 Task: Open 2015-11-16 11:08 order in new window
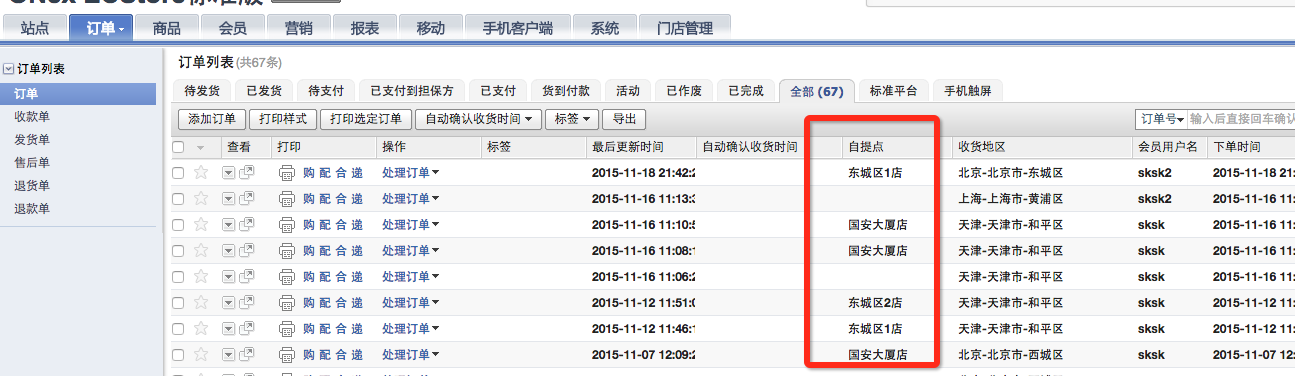246,250
